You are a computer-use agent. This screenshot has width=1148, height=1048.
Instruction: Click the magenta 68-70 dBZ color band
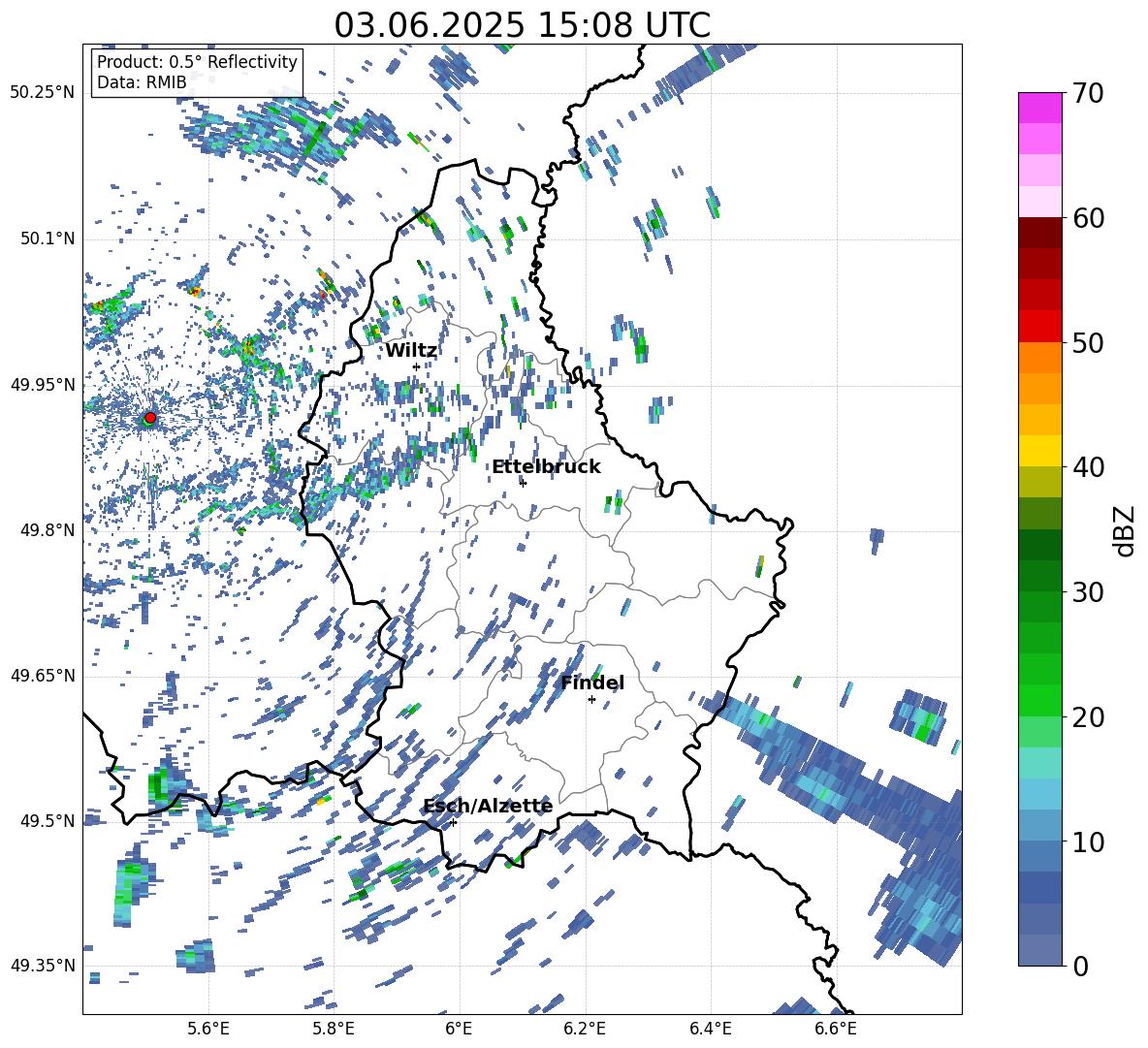[x=1039, y=108]
